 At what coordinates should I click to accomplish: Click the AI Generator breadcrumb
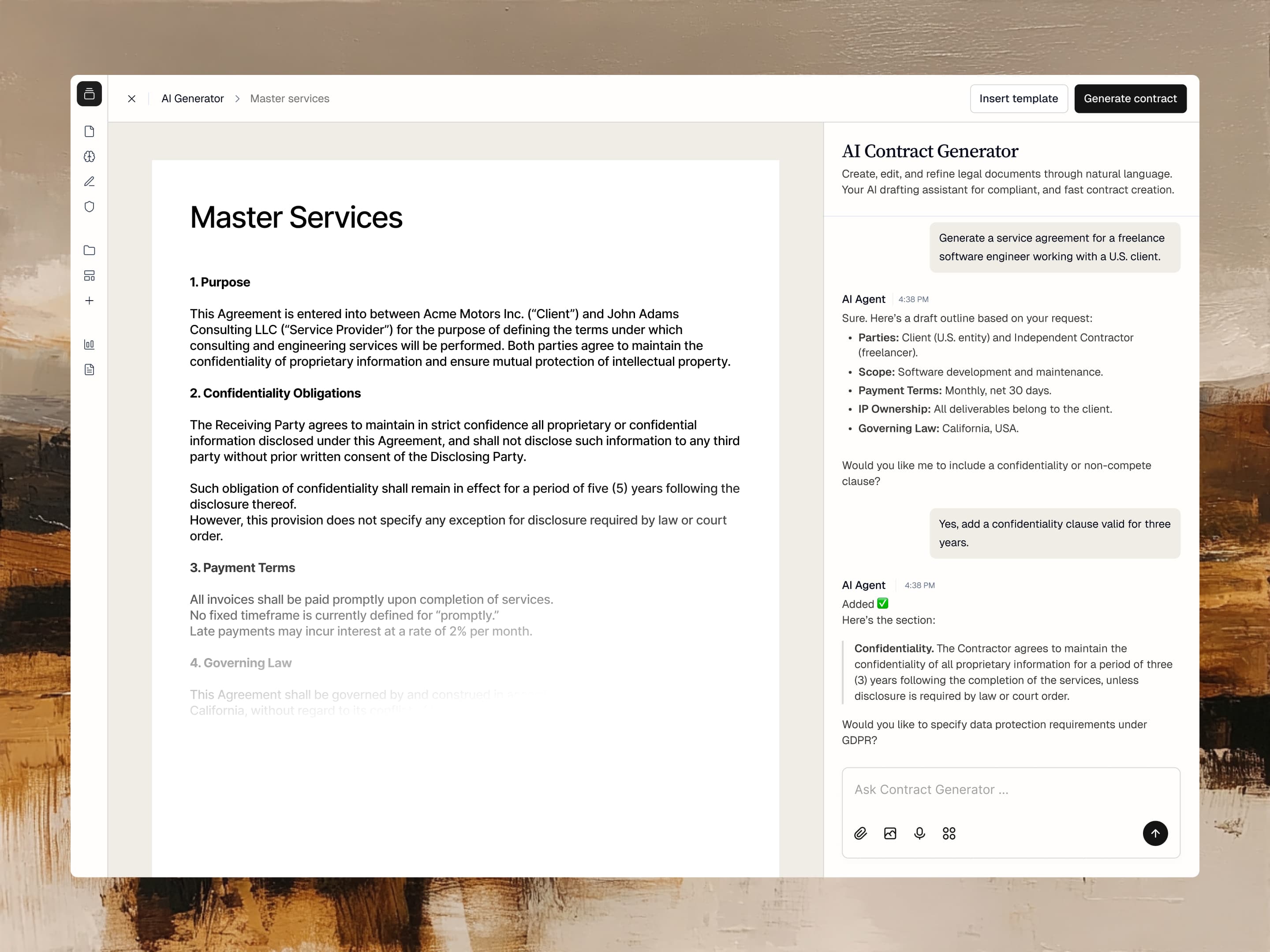click(x=192, y=99)
